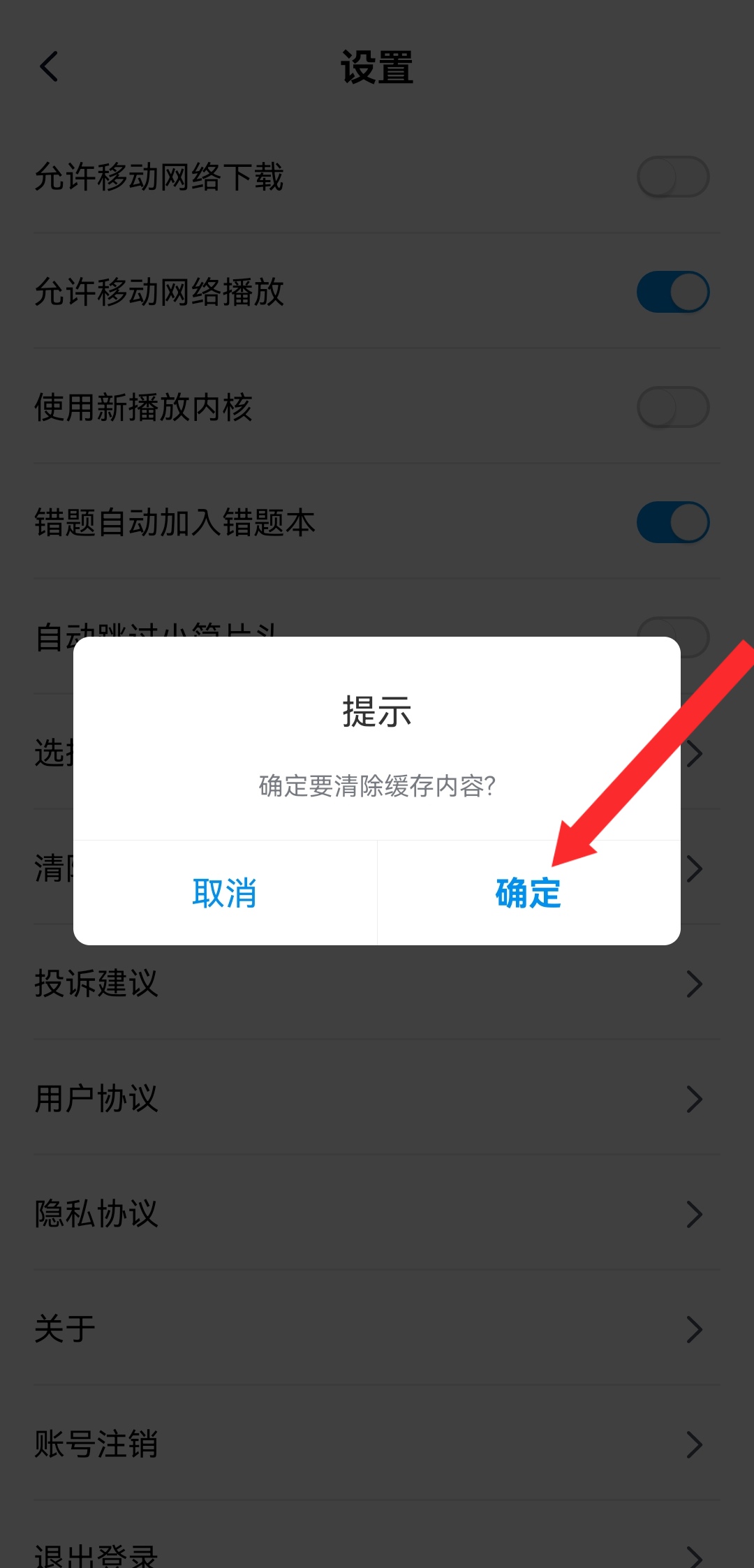Confirm clearing cache with 确定
This screenshot has height=1568, width=754.
pyautogui.click(x=529, y=893)
